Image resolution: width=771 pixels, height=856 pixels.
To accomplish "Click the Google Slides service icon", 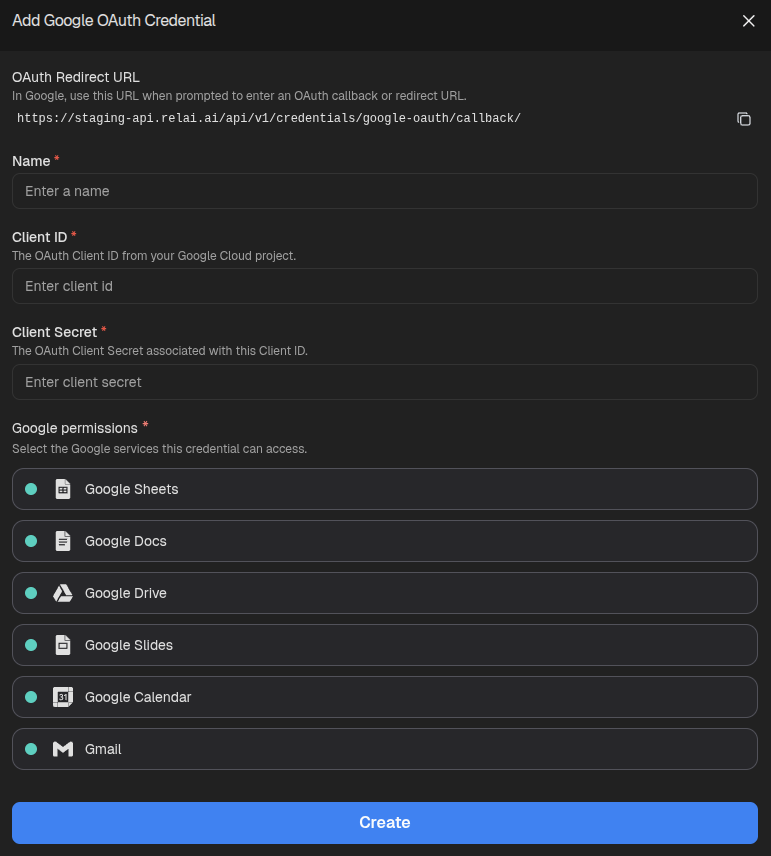I will [x=63, y=645].
